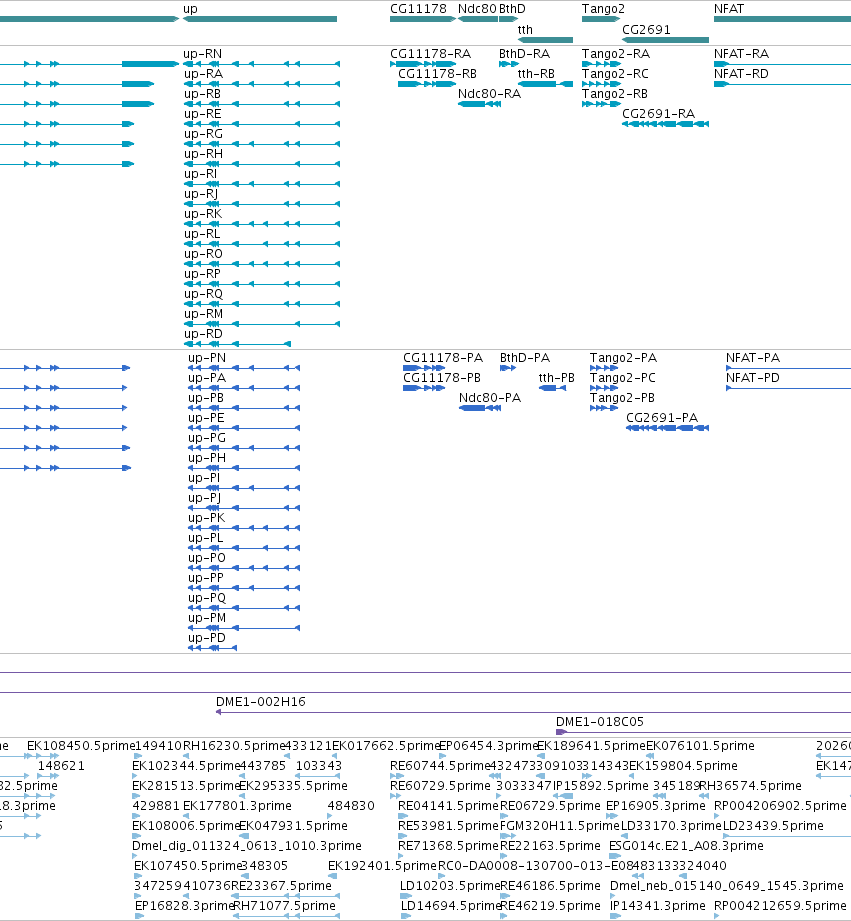The image size is (851, 921).
Task: Click the CG11178-RA transcript label
Action: point(430,54)
